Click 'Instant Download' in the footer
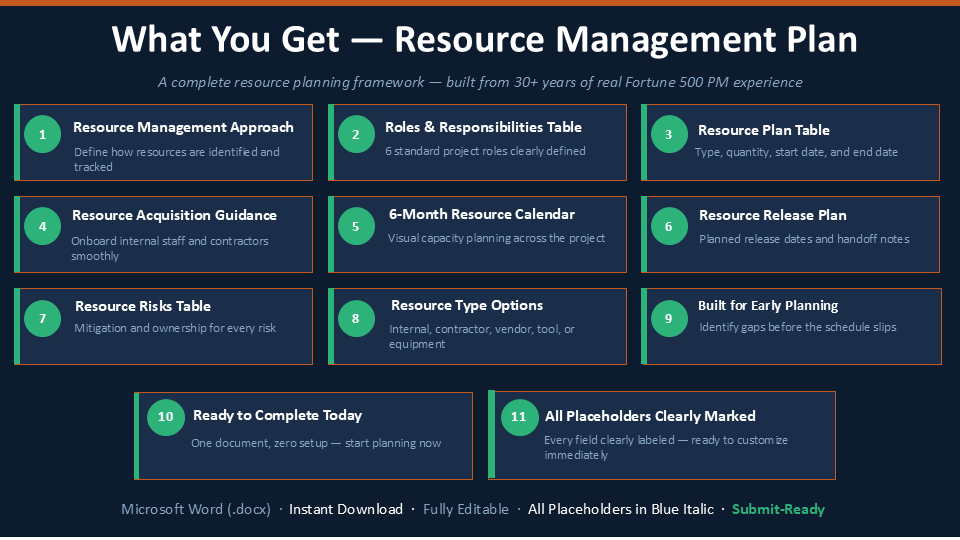960x540 pixels. click(346, 509)
